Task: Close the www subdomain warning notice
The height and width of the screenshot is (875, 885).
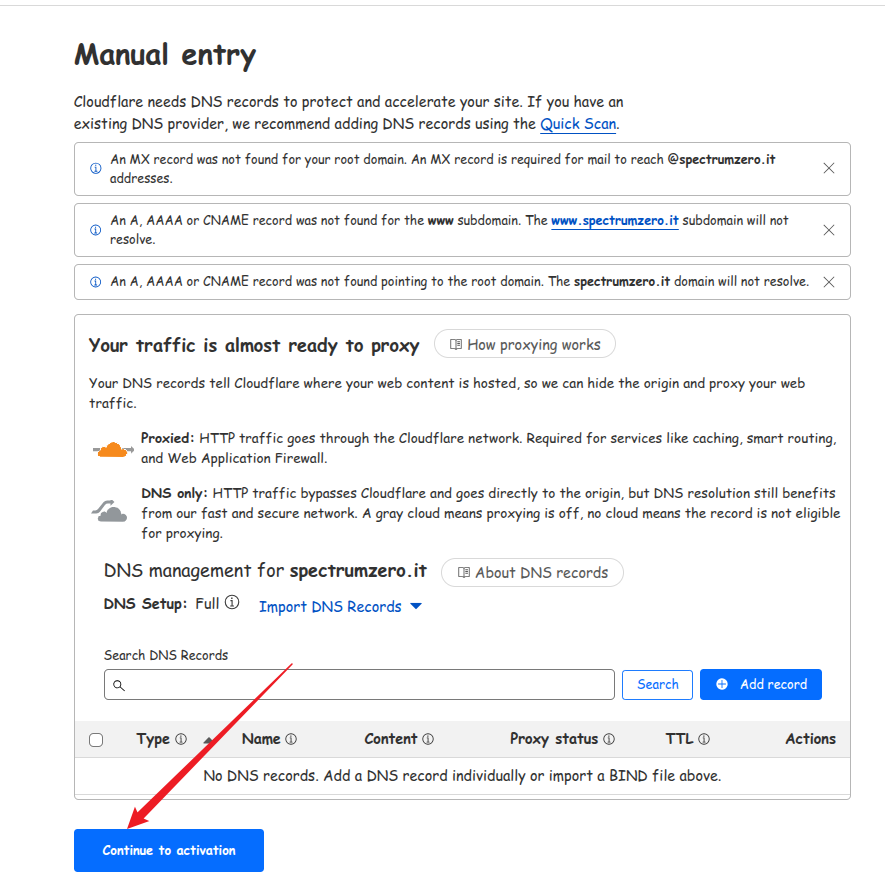Action: click(828, 230)
